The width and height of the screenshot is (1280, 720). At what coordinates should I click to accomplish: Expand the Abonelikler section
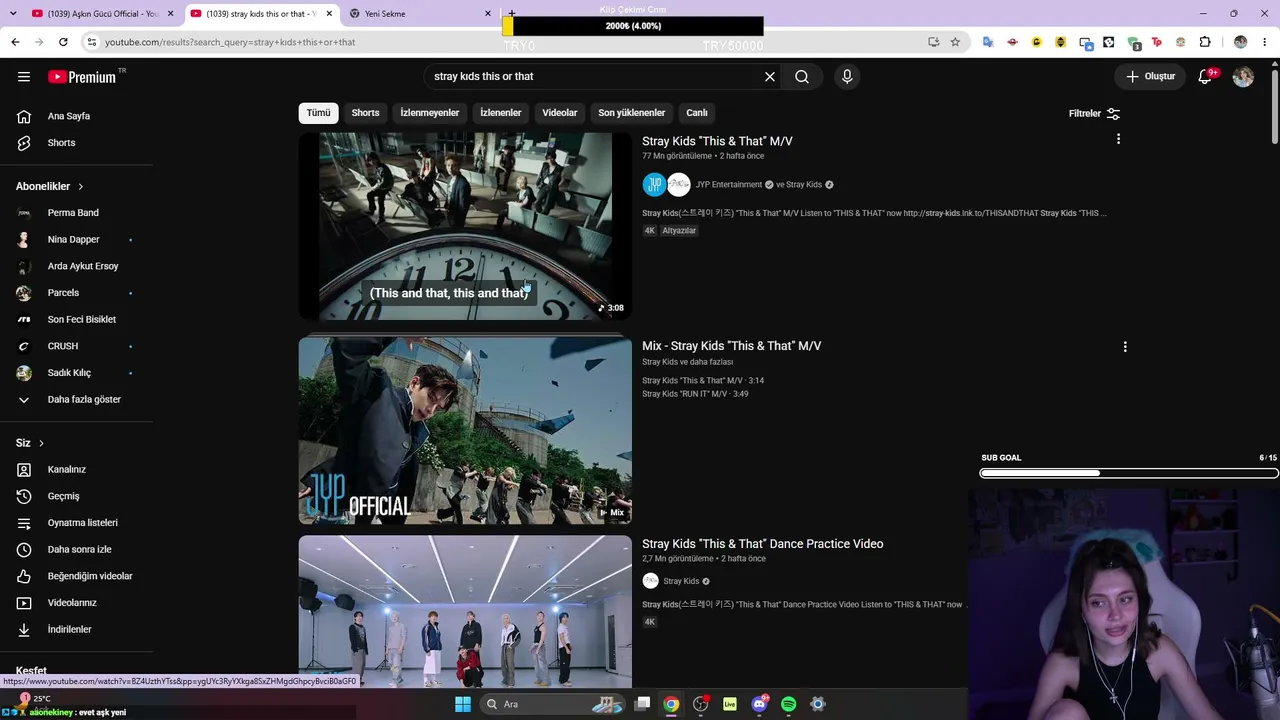click(50, 186)
